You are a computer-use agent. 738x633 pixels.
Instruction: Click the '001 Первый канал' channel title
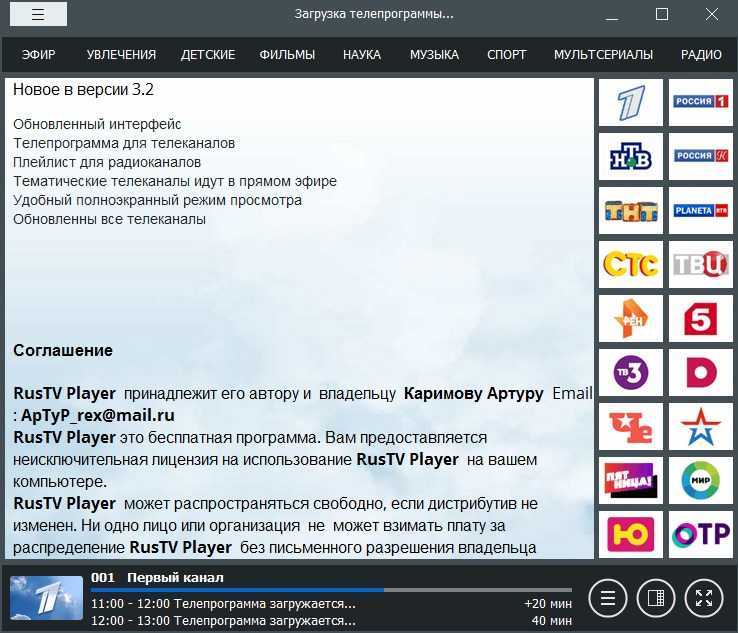[x=157, y=577]
